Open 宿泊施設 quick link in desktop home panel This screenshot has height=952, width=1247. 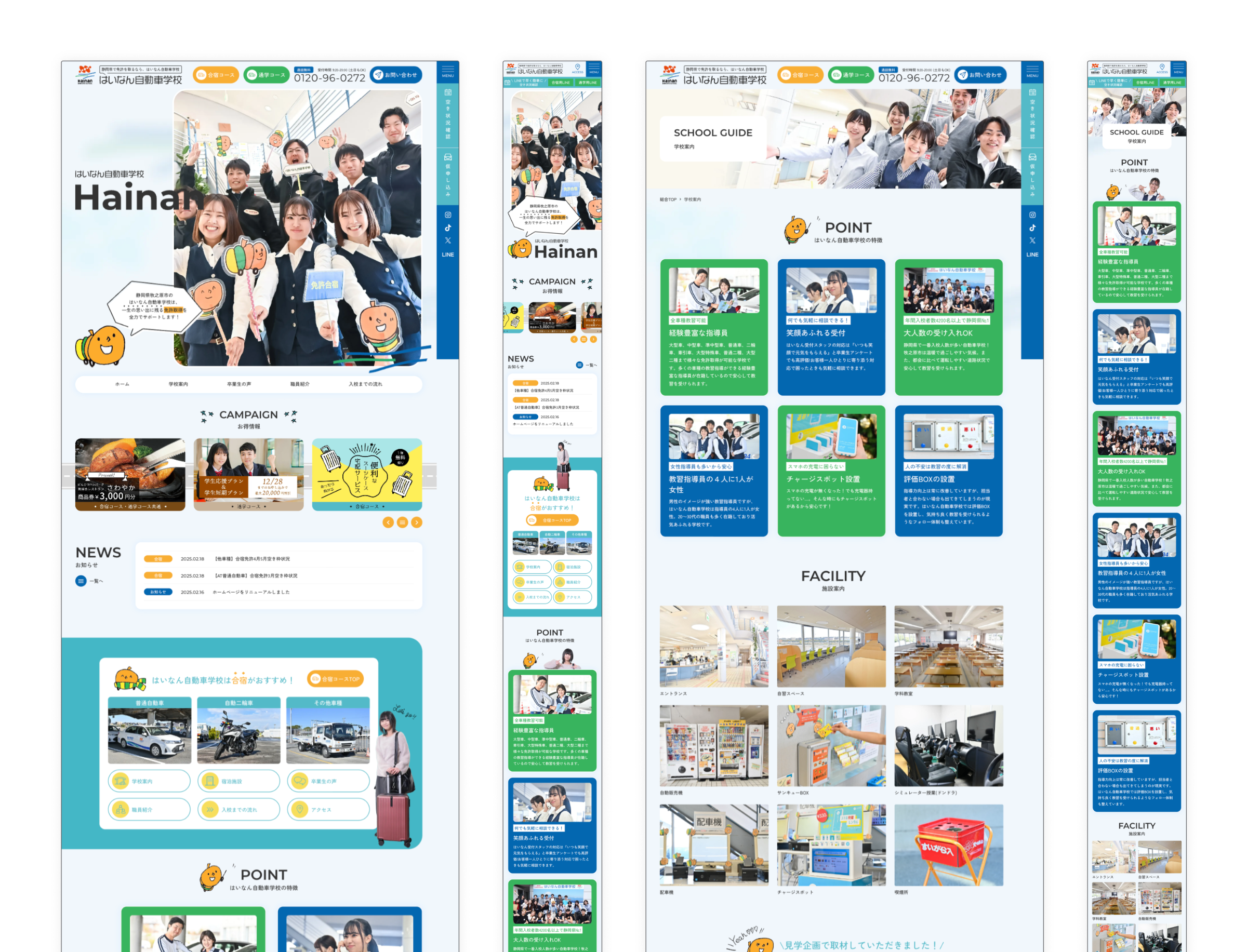coord(238,781)
